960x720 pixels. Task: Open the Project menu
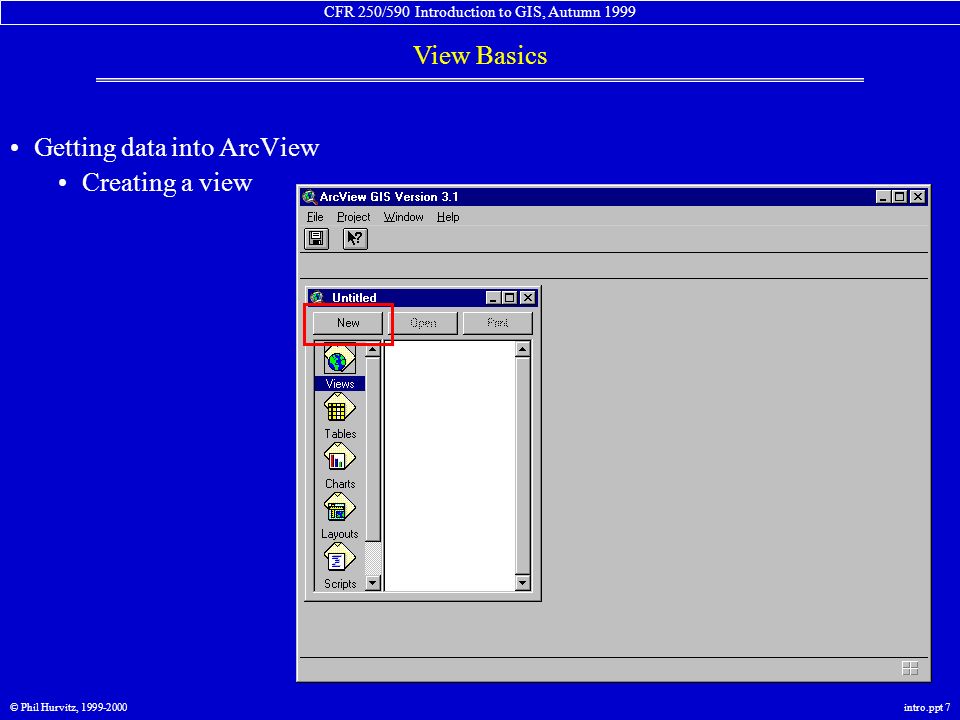[x=353, y=217]
